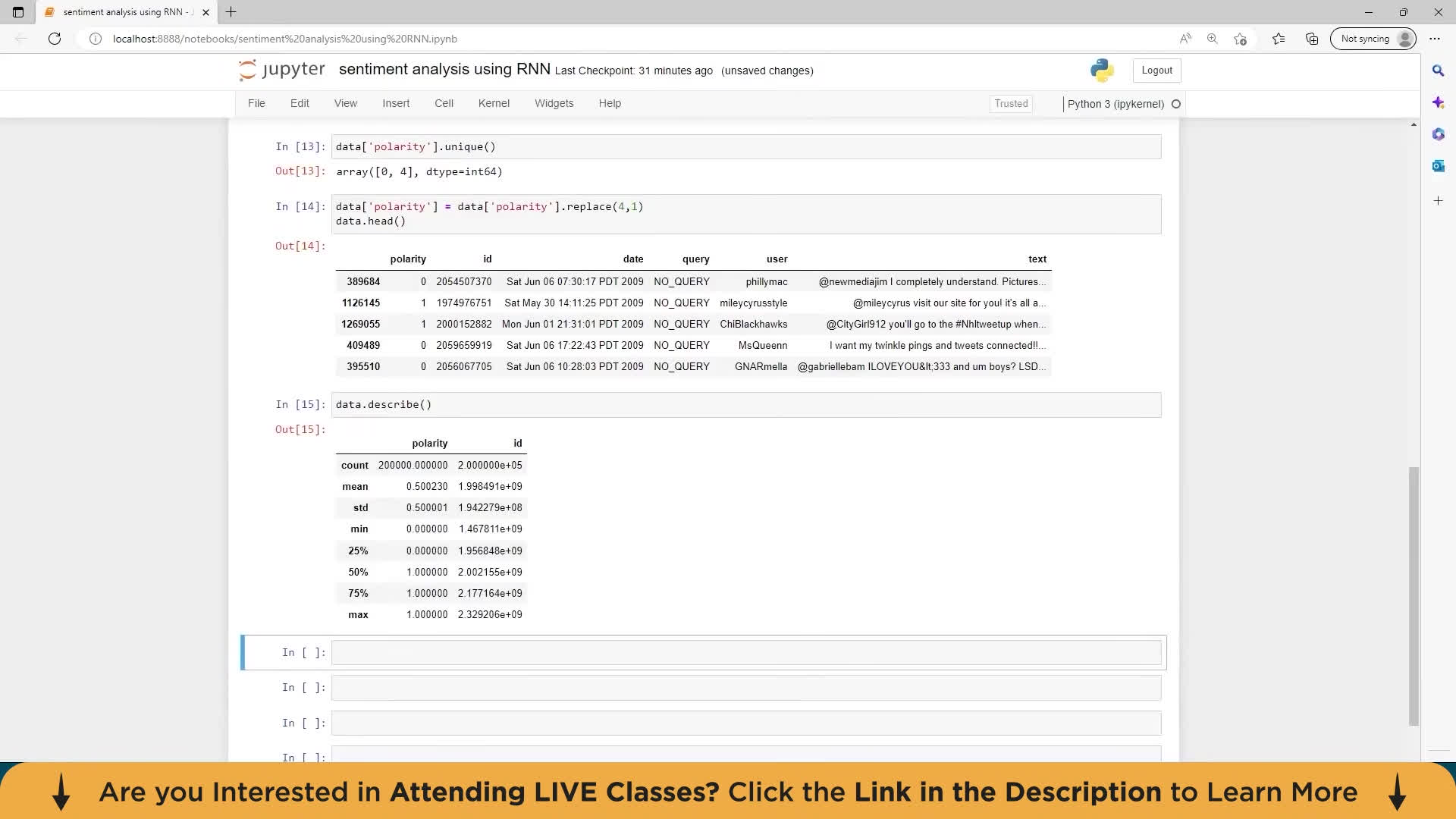
Task: Add page to favorites star icon
Action: (1240, 39)
